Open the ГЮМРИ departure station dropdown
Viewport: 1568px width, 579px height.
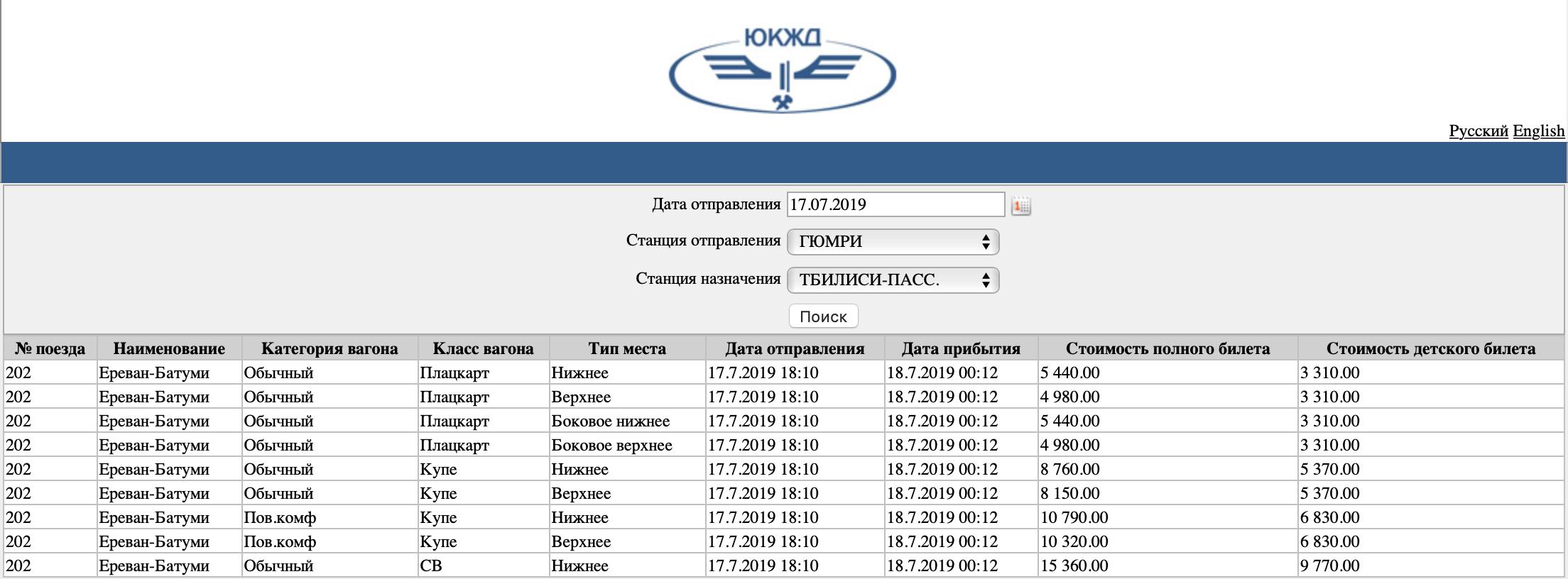point(893,242)
